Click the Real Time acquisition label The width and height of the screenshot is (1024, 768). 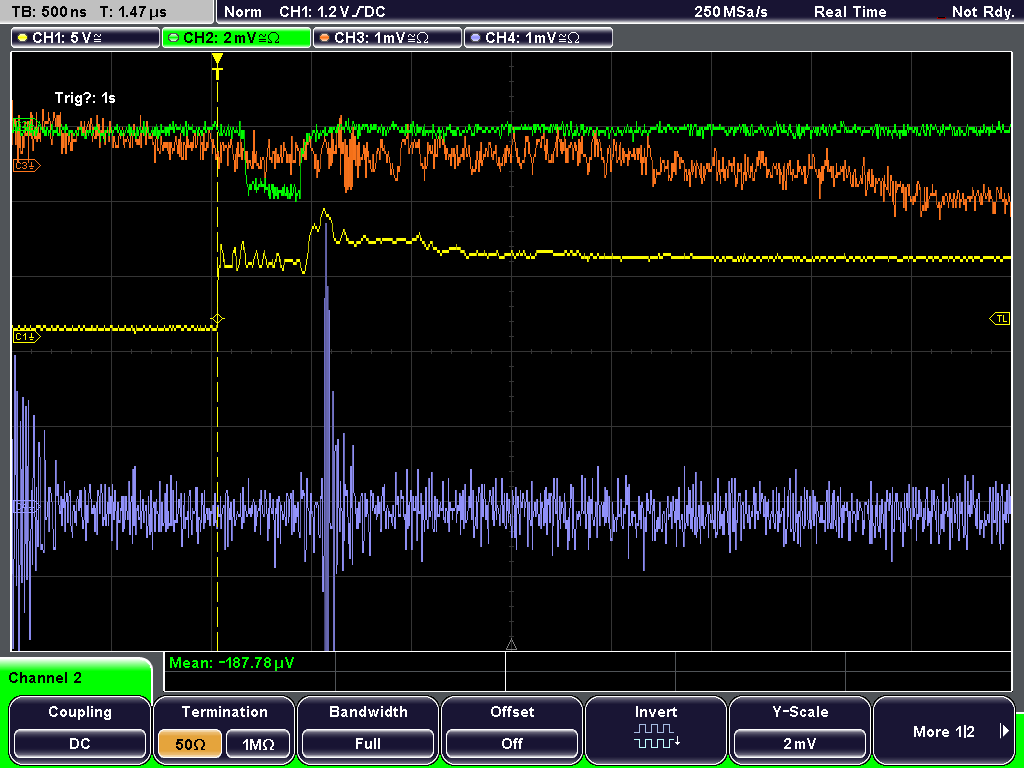(850, 12)
